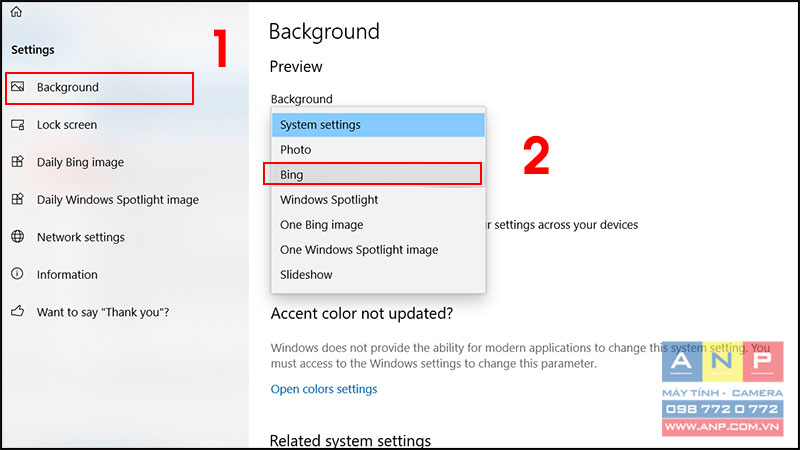Click the Home icon above Settings

(x=16, y=11)
